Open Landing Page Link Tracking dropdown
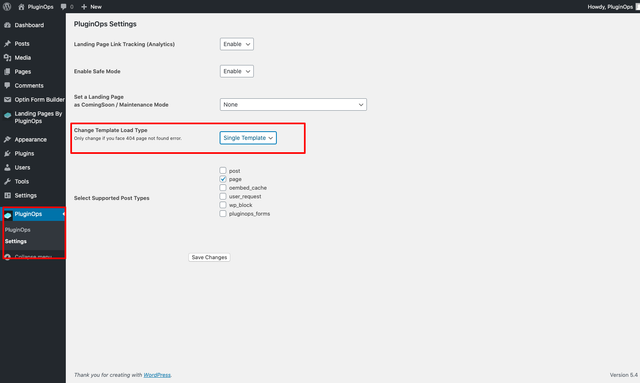 pos(237,44)
